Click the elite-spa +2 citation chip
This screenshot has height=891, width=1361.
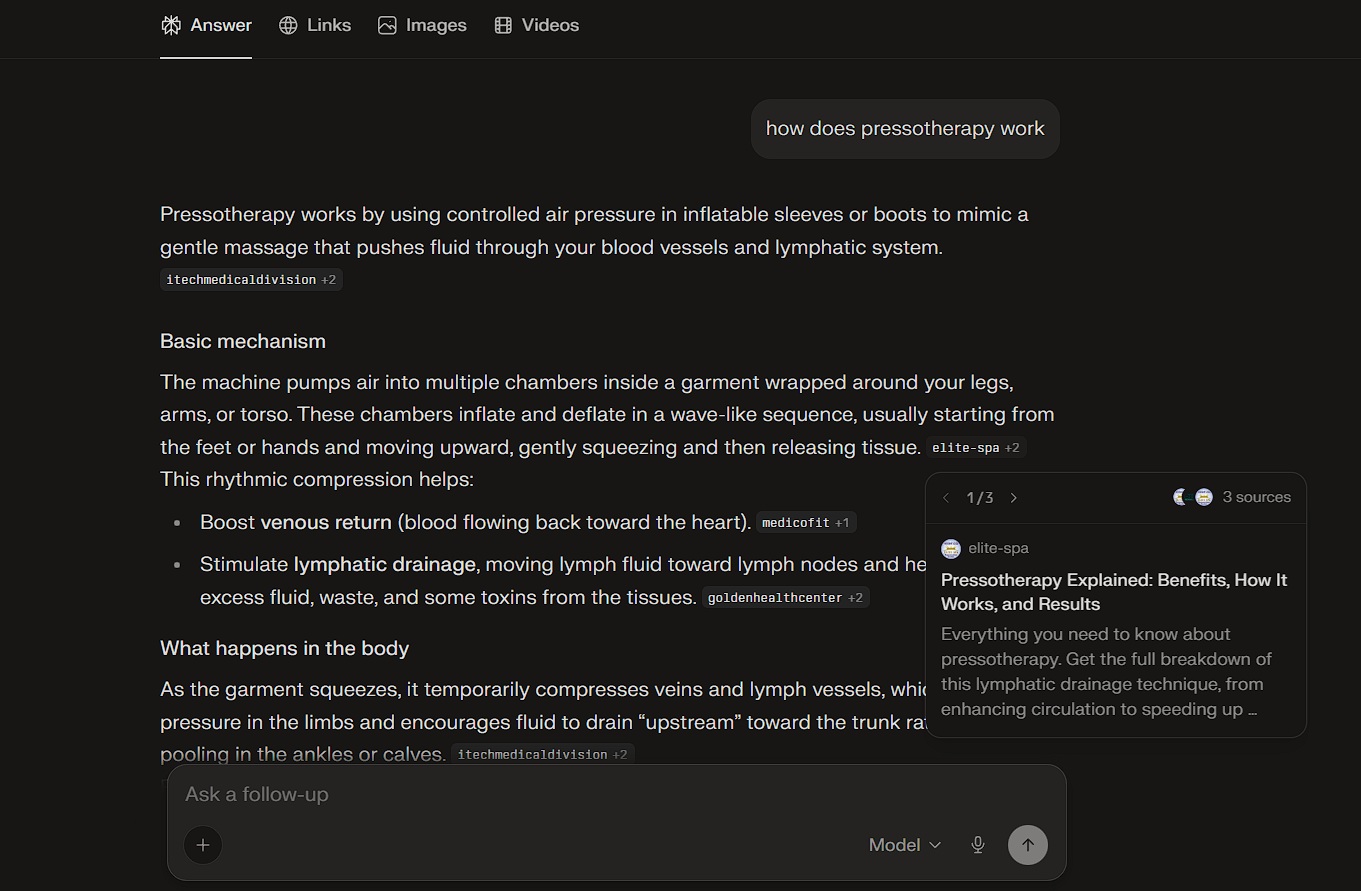click(975, 448)
